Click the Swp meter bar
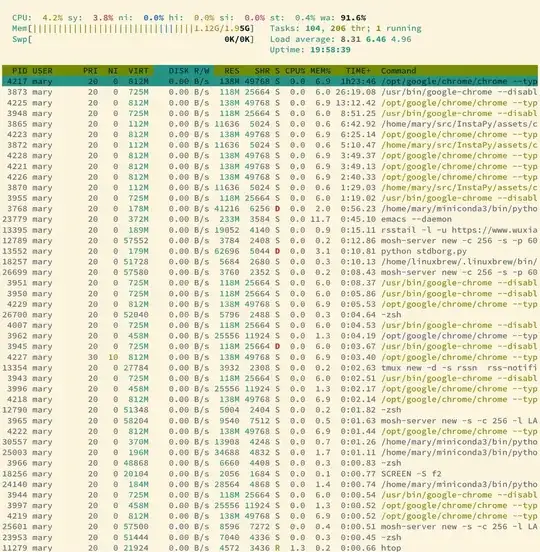The width and height of the screenshot is (540, 552). [133, 39]
